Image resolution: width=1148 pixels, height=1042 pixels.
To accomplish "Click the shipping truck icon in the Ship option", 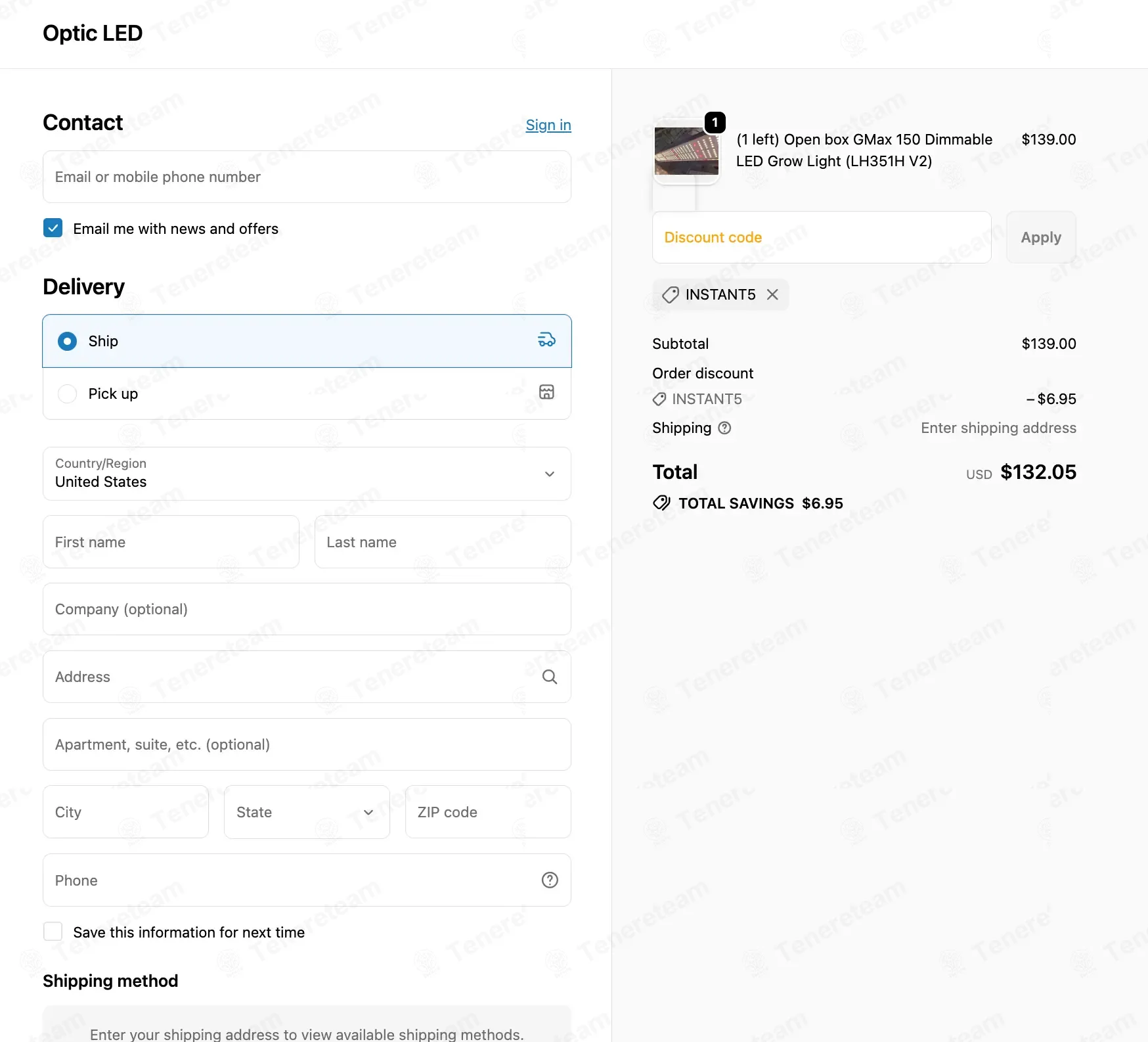I will click(546, 340).
